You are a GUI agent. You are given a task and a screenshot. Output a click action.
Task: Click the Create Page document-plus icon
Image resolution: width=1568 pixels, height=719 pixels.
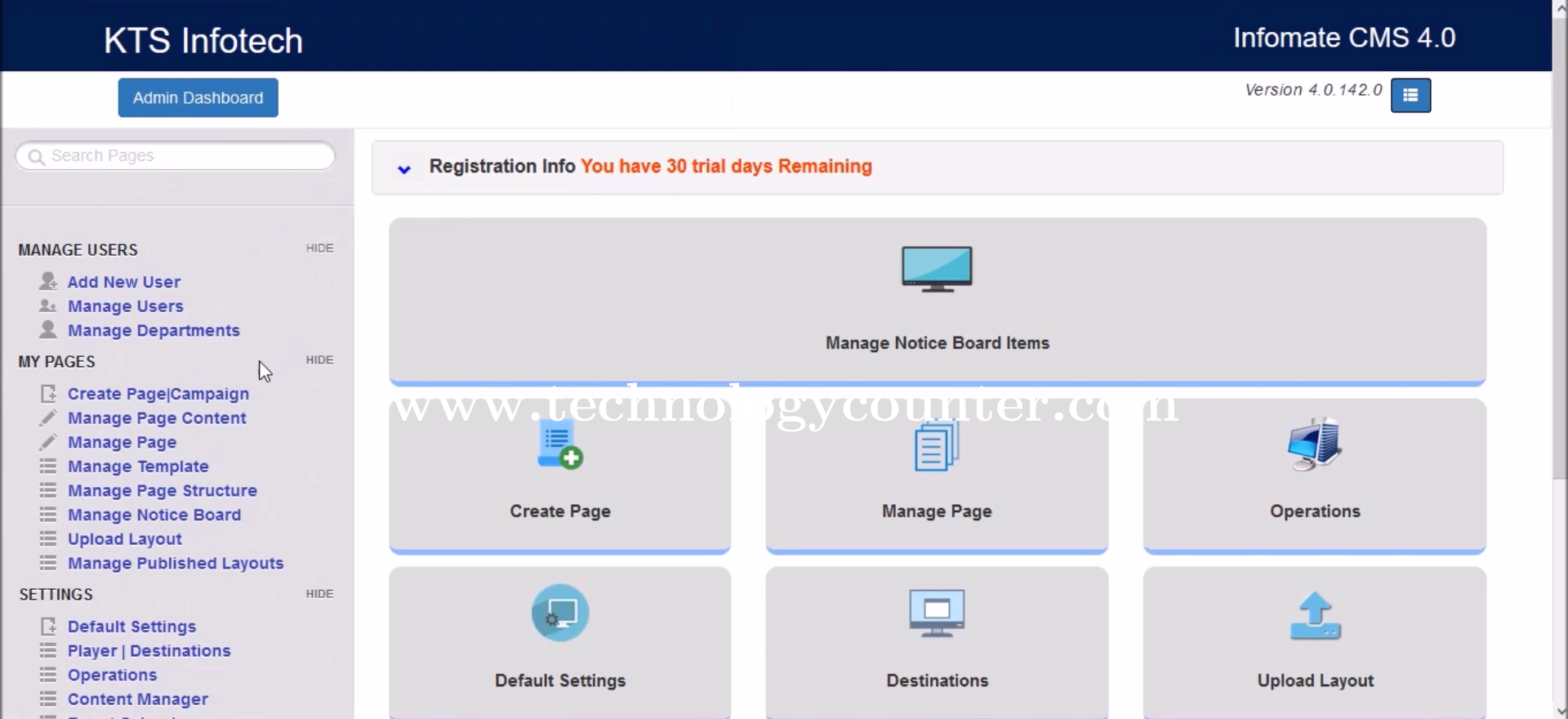point(559,445)
